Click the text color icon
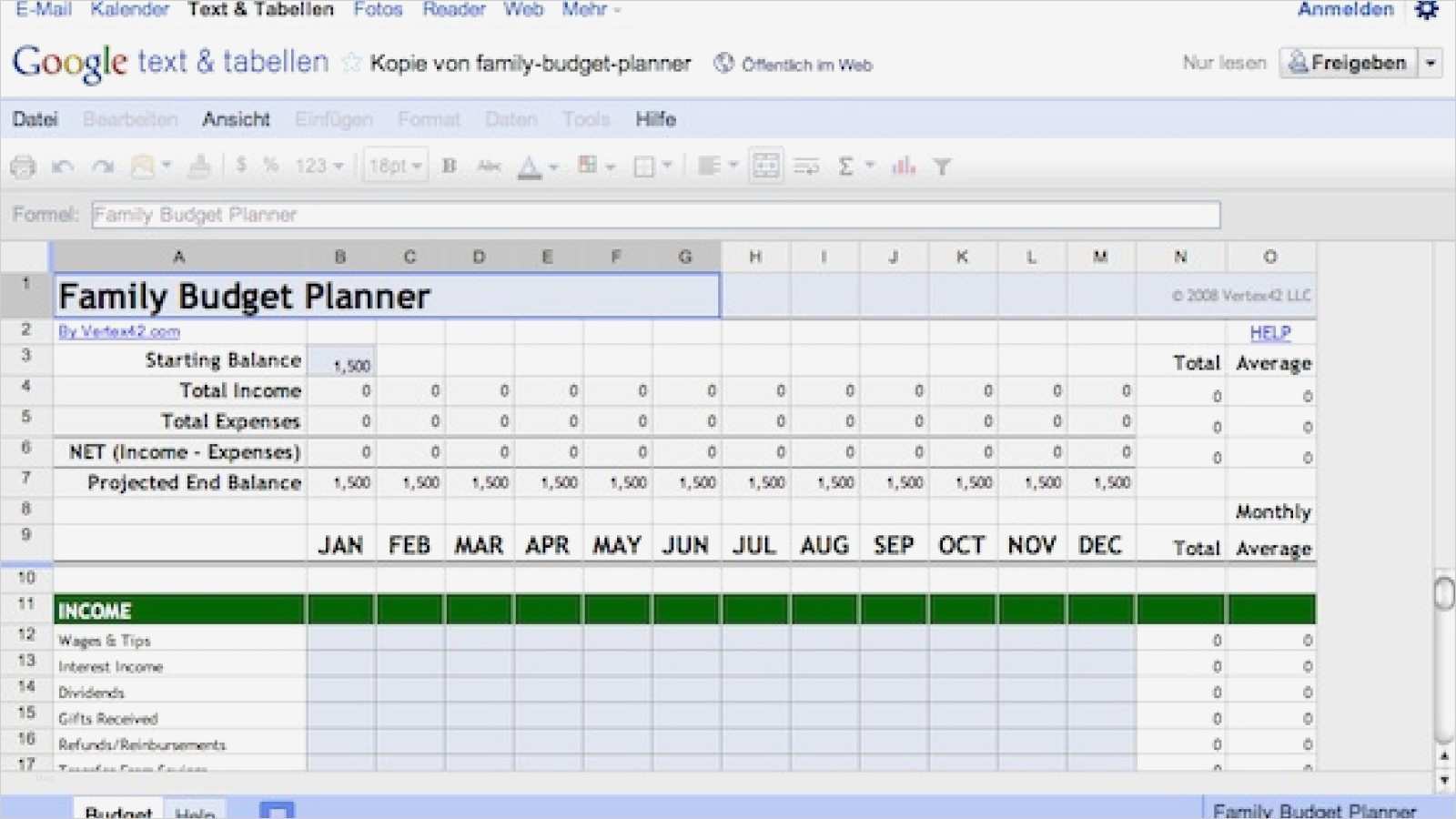Screen dimensions: 1456x819 click(x=530, y=167)
